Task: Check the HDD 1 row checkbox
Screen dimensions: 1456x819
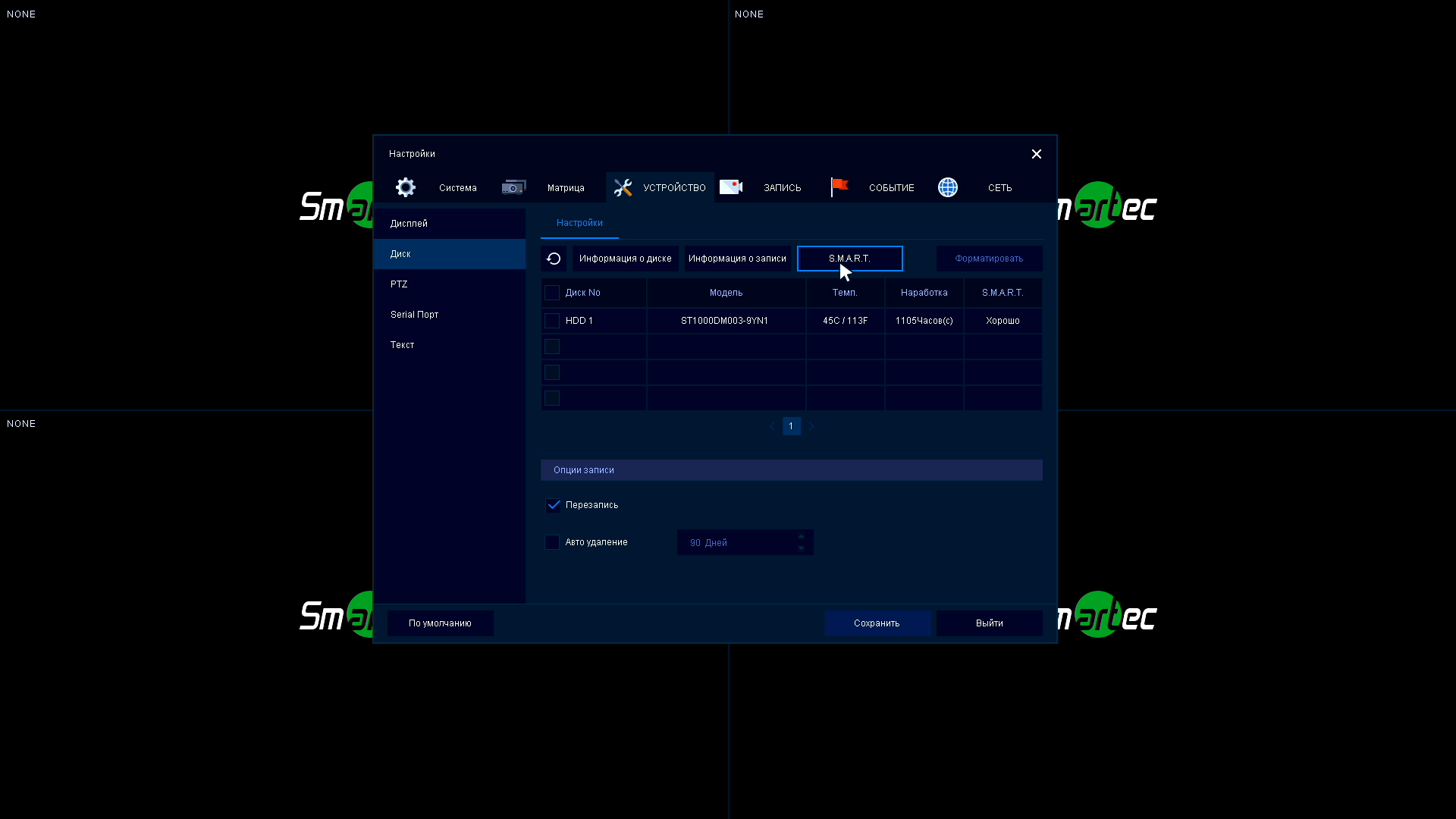Action: click(x=552, y=321)
